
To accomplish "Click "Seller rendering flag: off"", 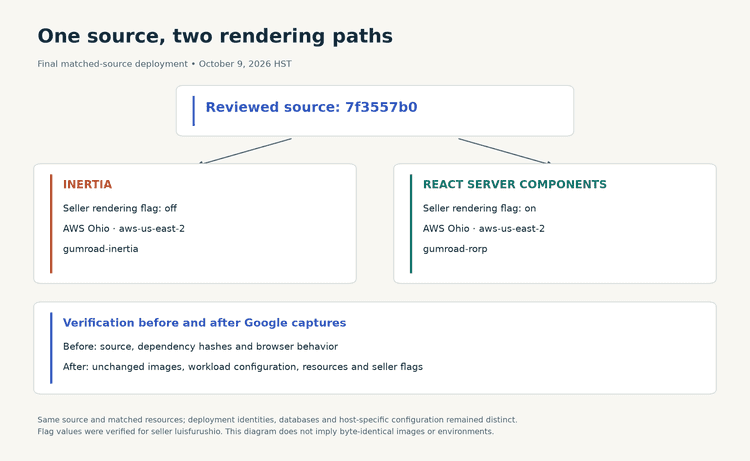I will click(120, 209).
